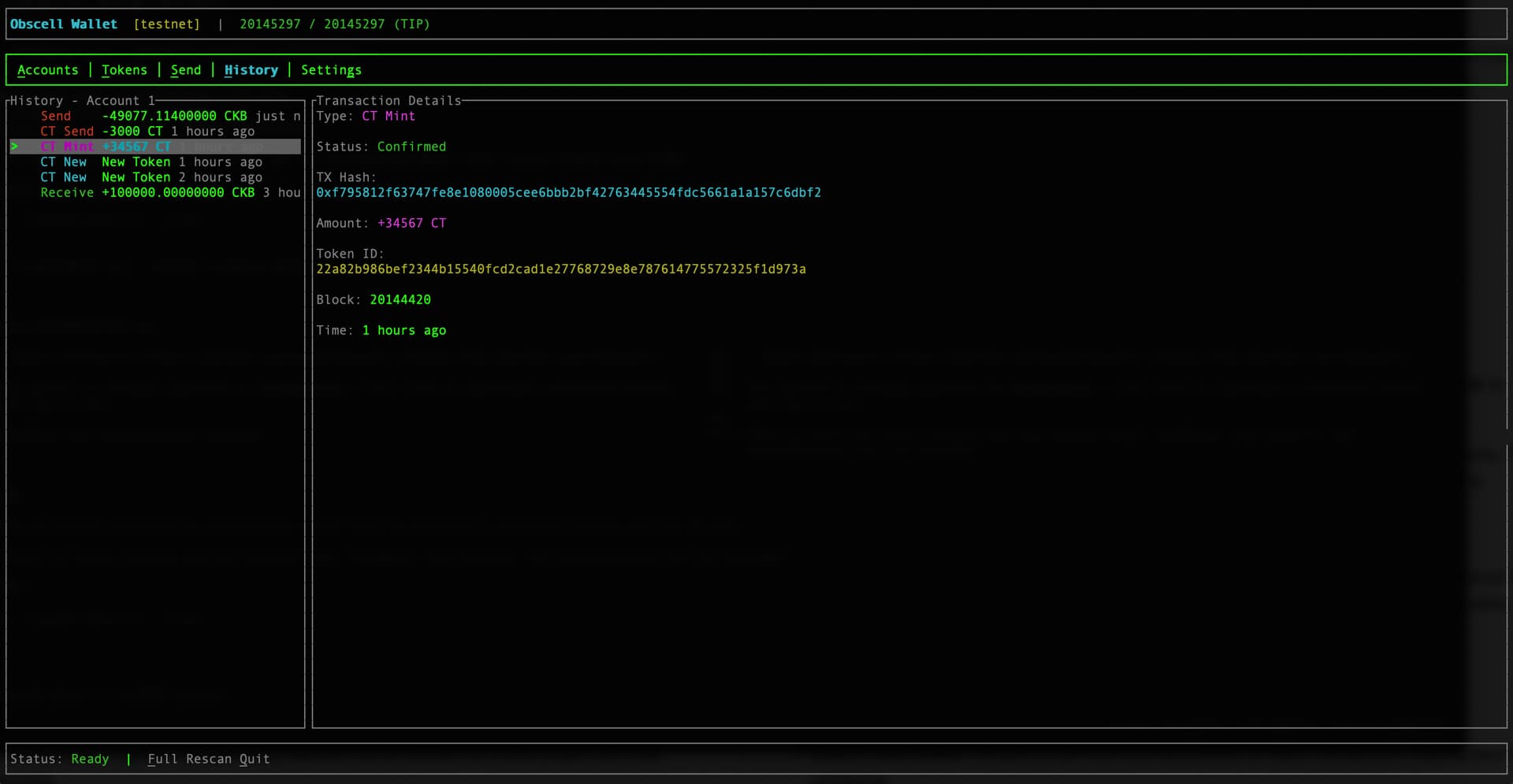The image size is (1513, 784).
Task: Click the Obscell Wallet title
Action: tap(63, 24)
